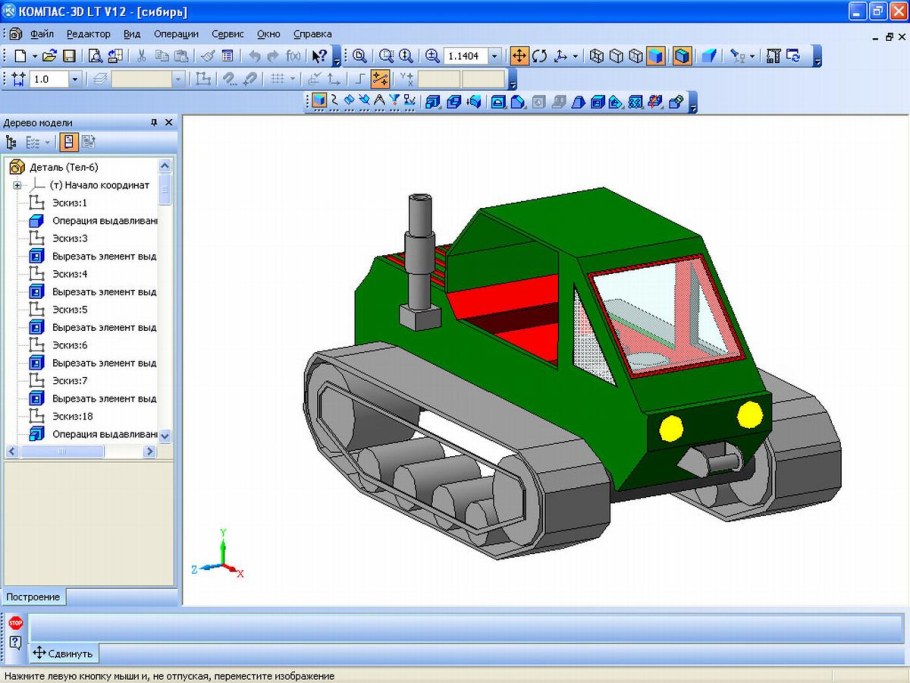Select the wireframe display mode icon
Screen dimensions: 910x683
coord(597,56)
